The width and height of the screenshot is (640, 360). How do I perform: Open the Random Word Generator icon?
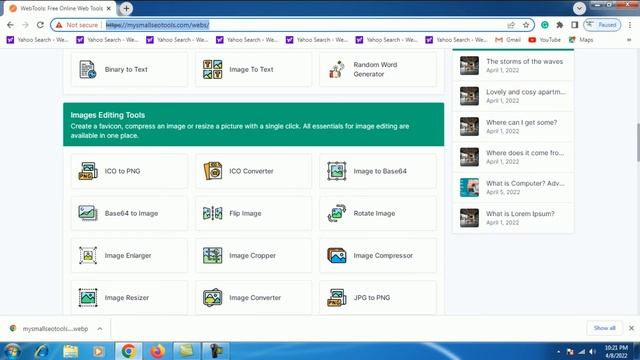pyautogui.click(x=337, y=69)
